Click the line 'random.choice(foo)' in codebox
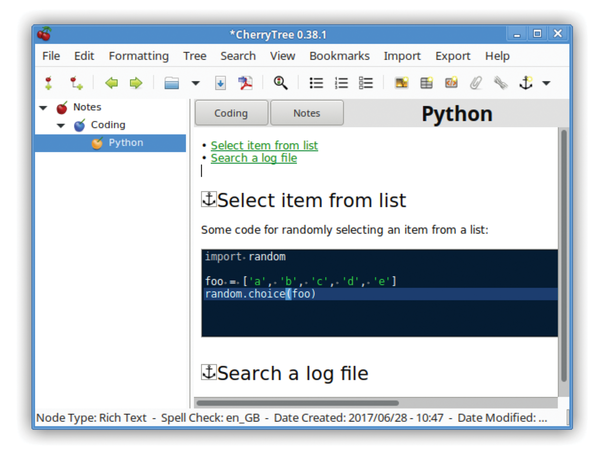Viewport: 600px width, 455px height. pyautogui.click(x=261, y=294)
